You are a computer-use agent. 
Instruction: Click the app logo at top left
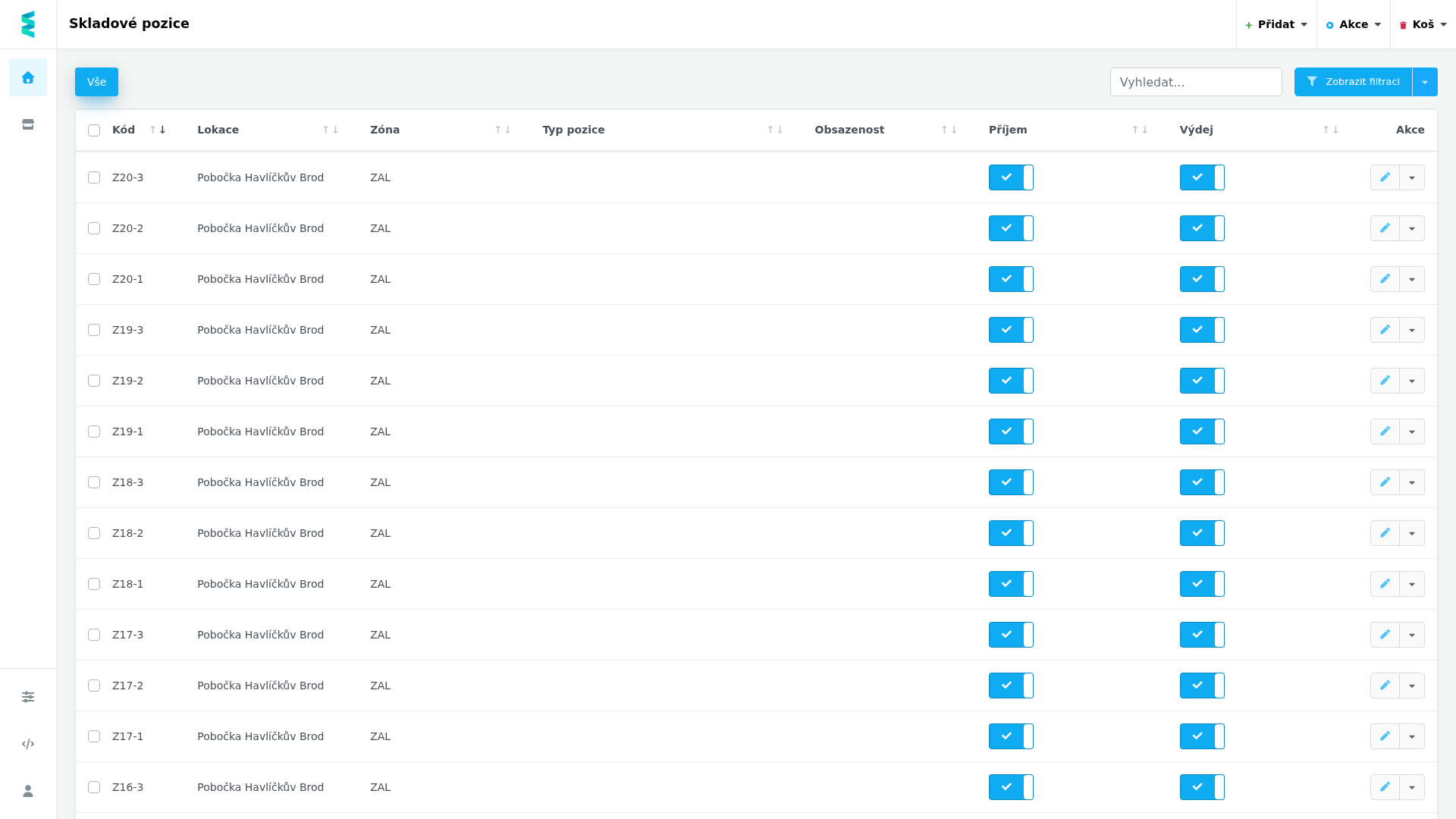pyautogui.click(x=28, y=24)
